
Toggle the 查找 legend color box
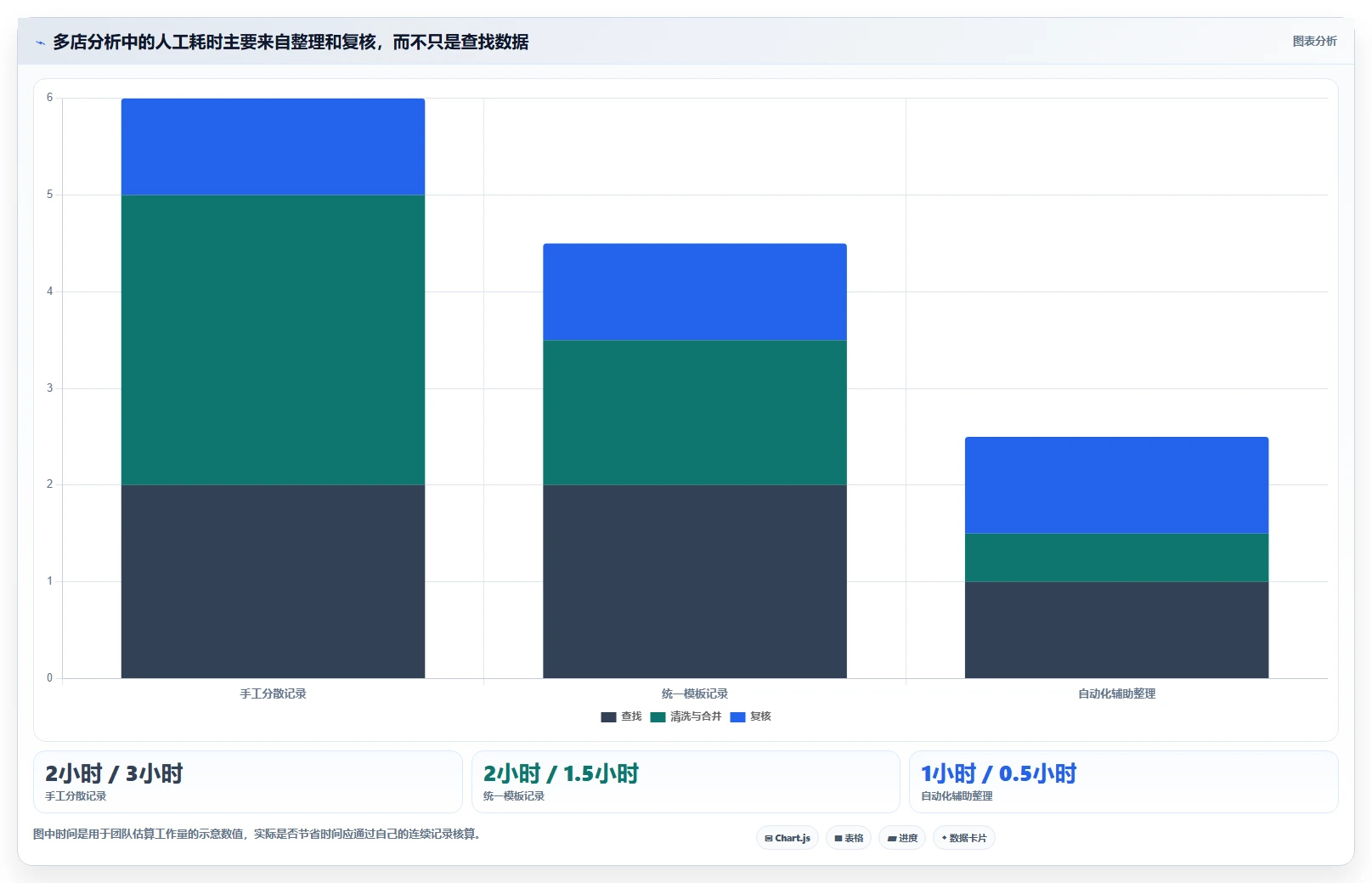pyautogui.click(x=608, y=717)
